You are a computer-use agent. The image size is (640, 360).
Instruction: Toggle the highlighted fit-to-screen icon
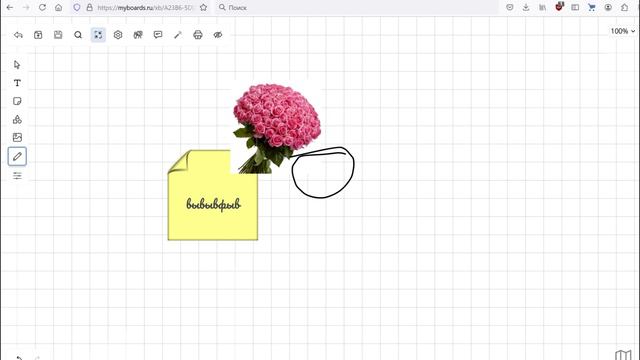[x=98, y=35]
